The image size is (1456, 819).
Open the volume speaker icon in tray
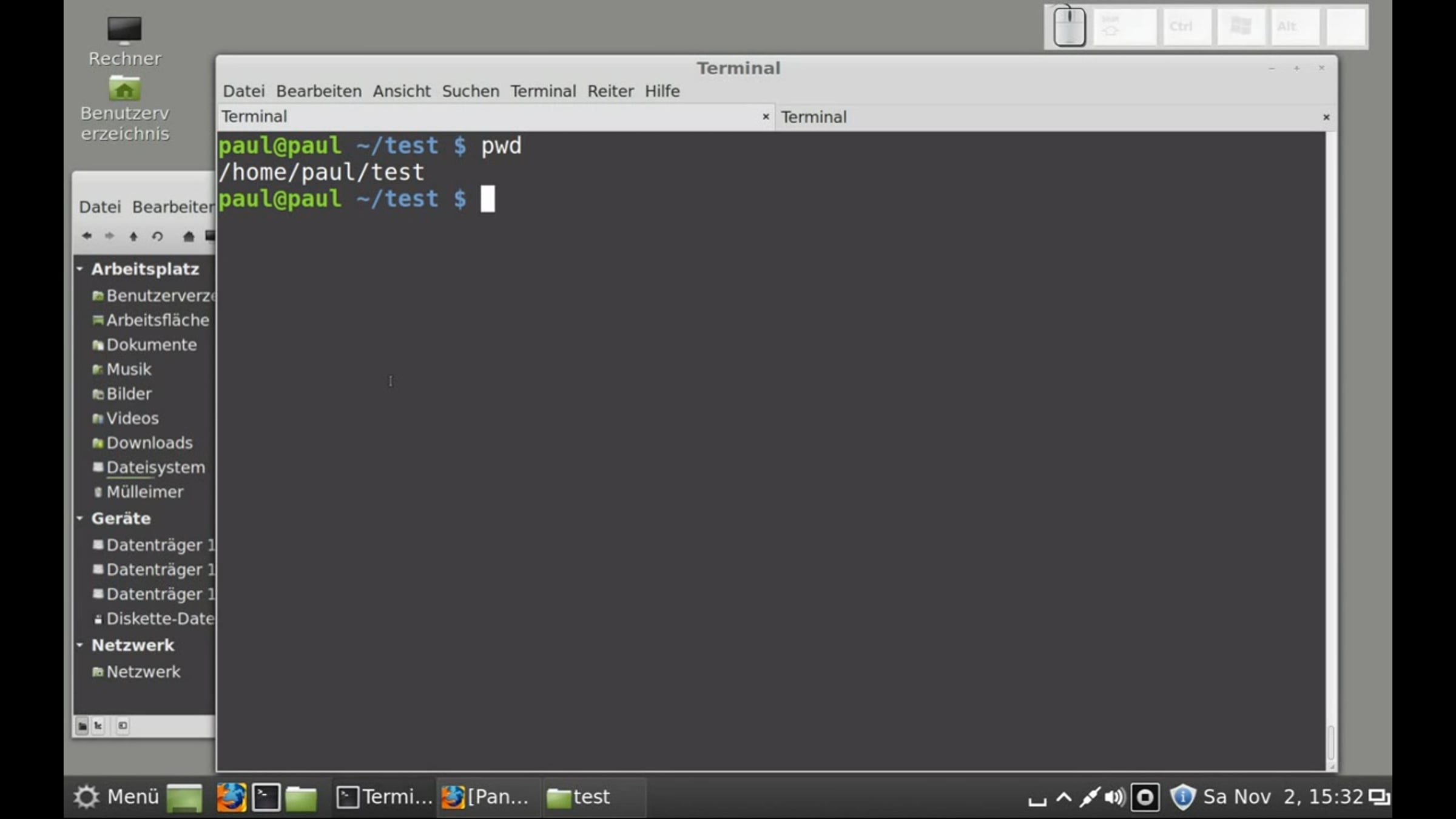[x=1114, y=797]
